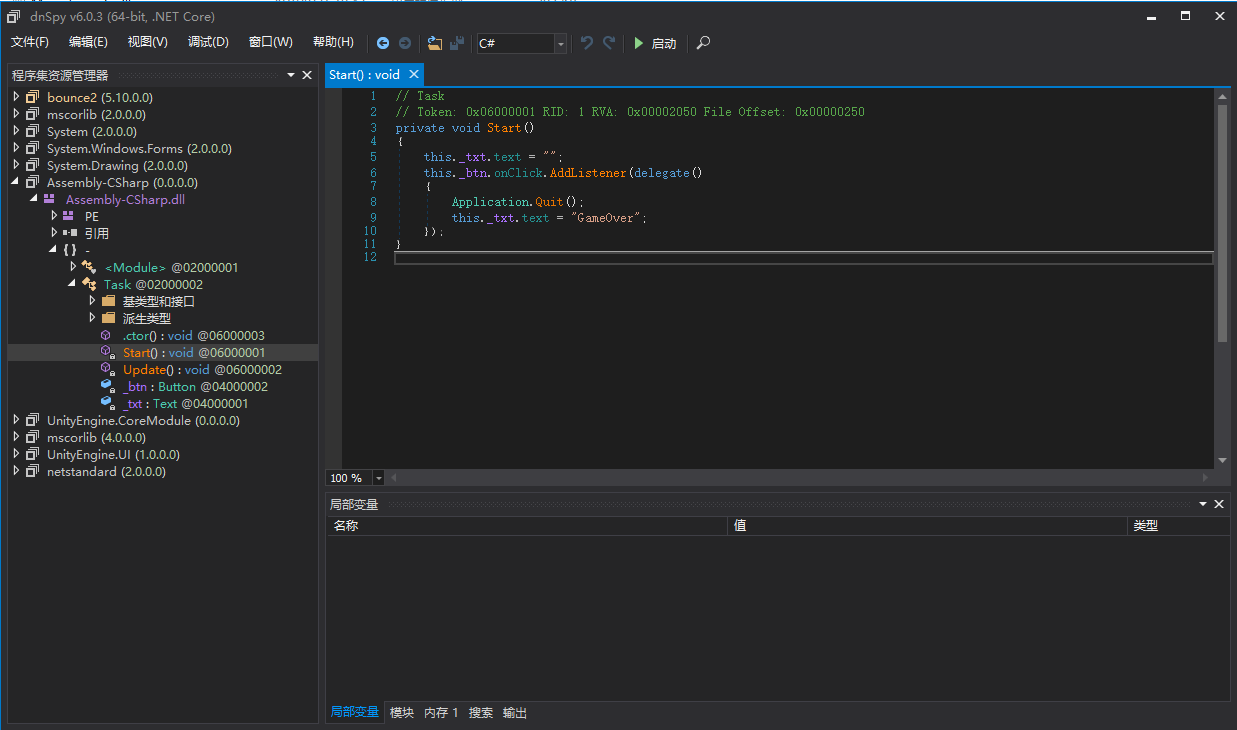Open the 编辑(E) menu
The height and width of the screenshot is (730, 1237).
pyautogui.click(x=88, y=42)
